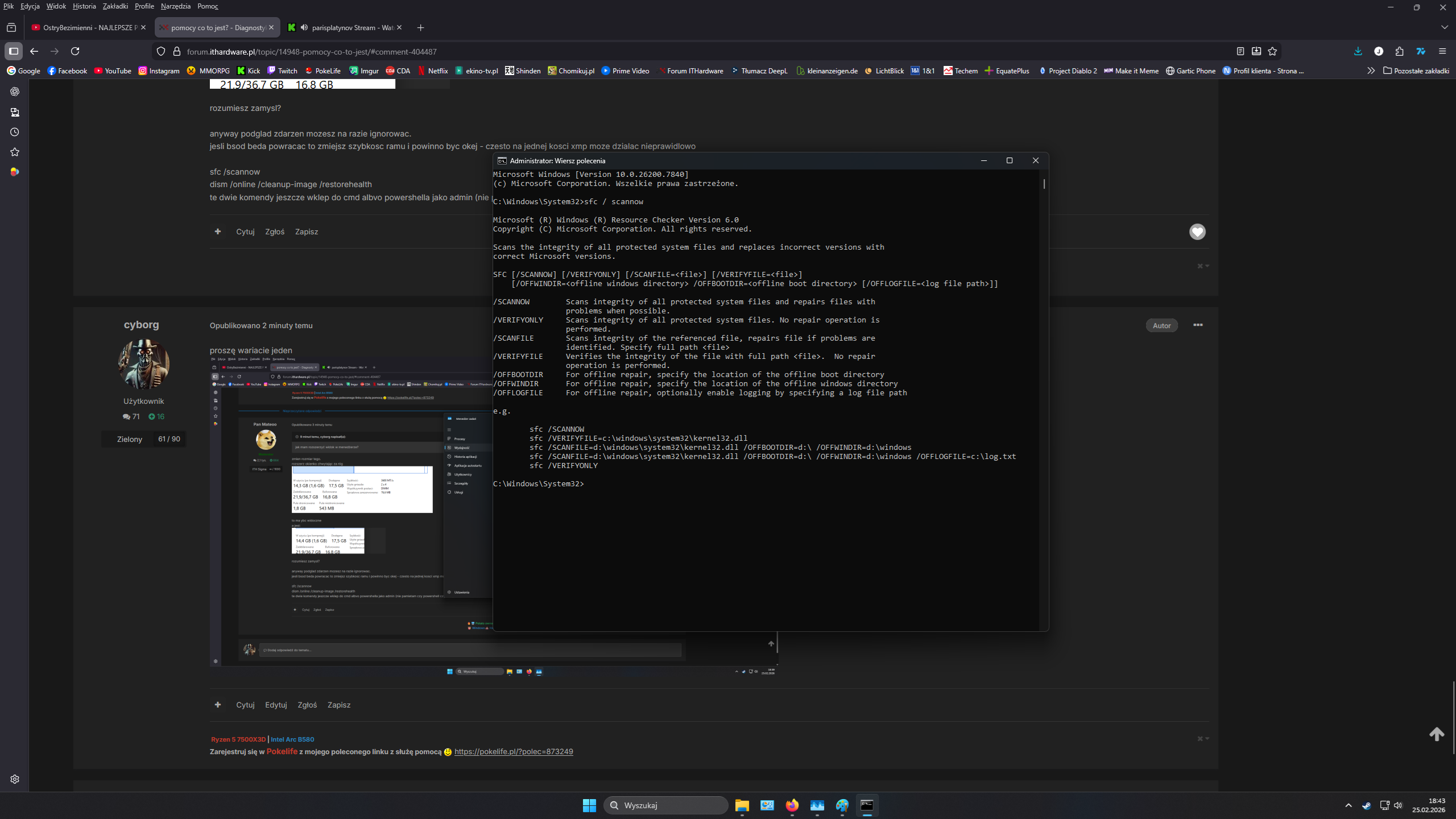
Task: Click the taskbar Wyszukaj search field
Action: (x=665, y=805)
